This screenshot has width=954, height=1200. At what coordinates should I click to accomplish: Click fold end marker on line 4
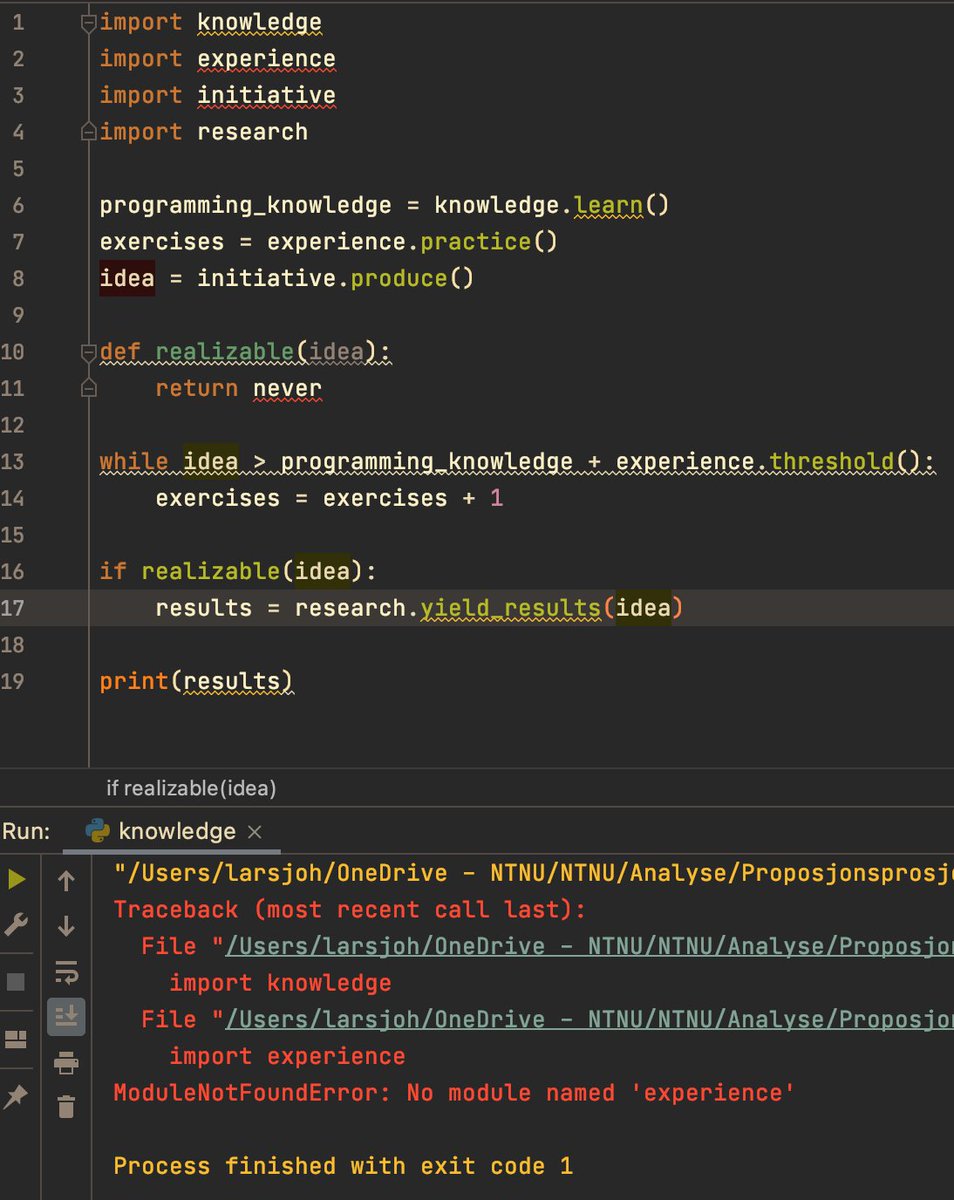[x=88, y=131]
